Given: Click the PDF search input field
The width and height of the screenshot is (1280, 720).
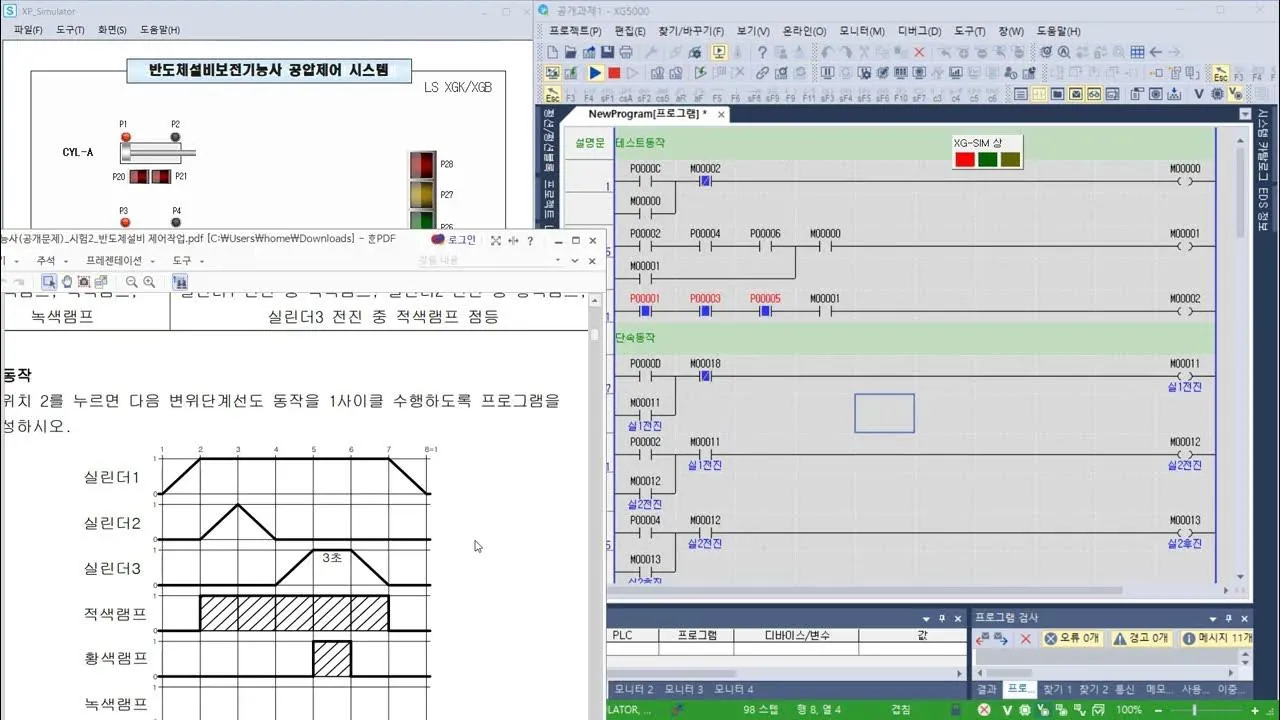Looking at the screenshot, I should pos(484,261).
